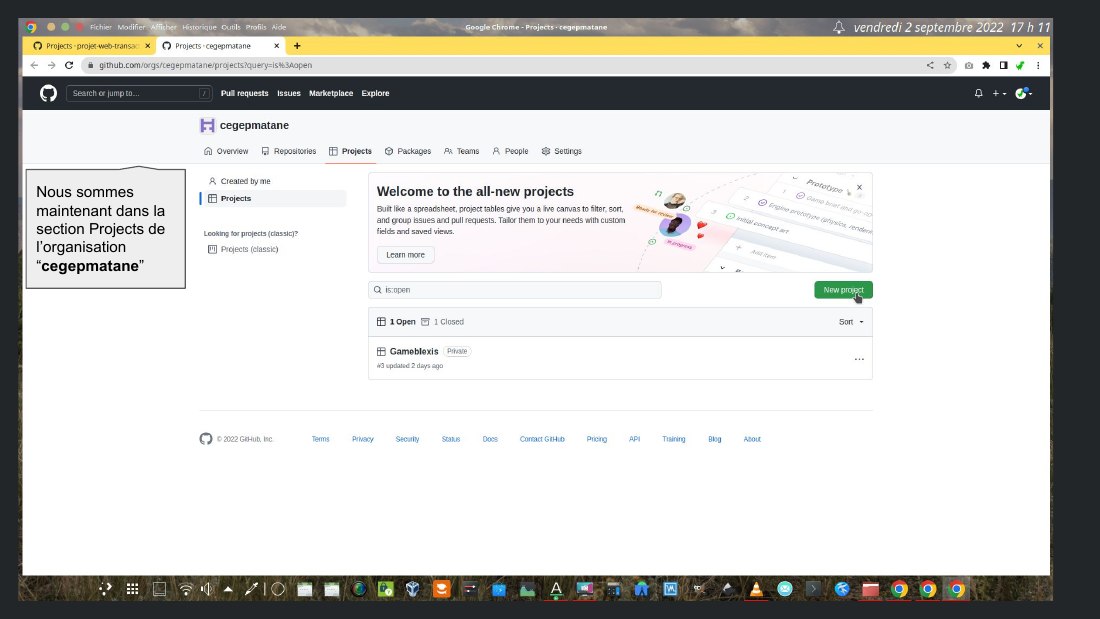The height and width of the screenshot is (619, 1100).
Task: Select the 1 Open projects filter
Action: [x=396, y=322]
